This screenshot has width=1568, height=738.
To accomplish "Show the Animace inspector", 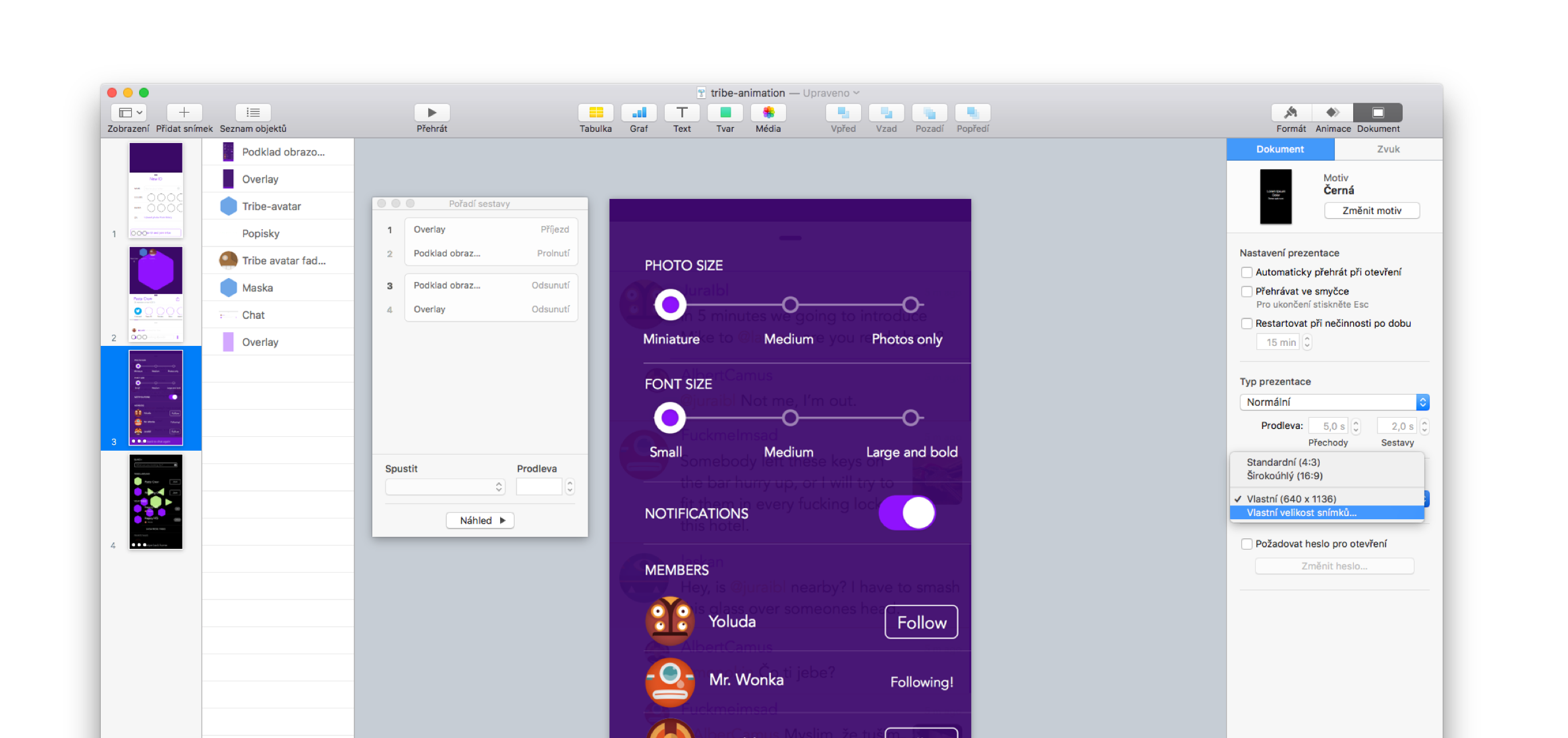I will [x=1333, y=113].
